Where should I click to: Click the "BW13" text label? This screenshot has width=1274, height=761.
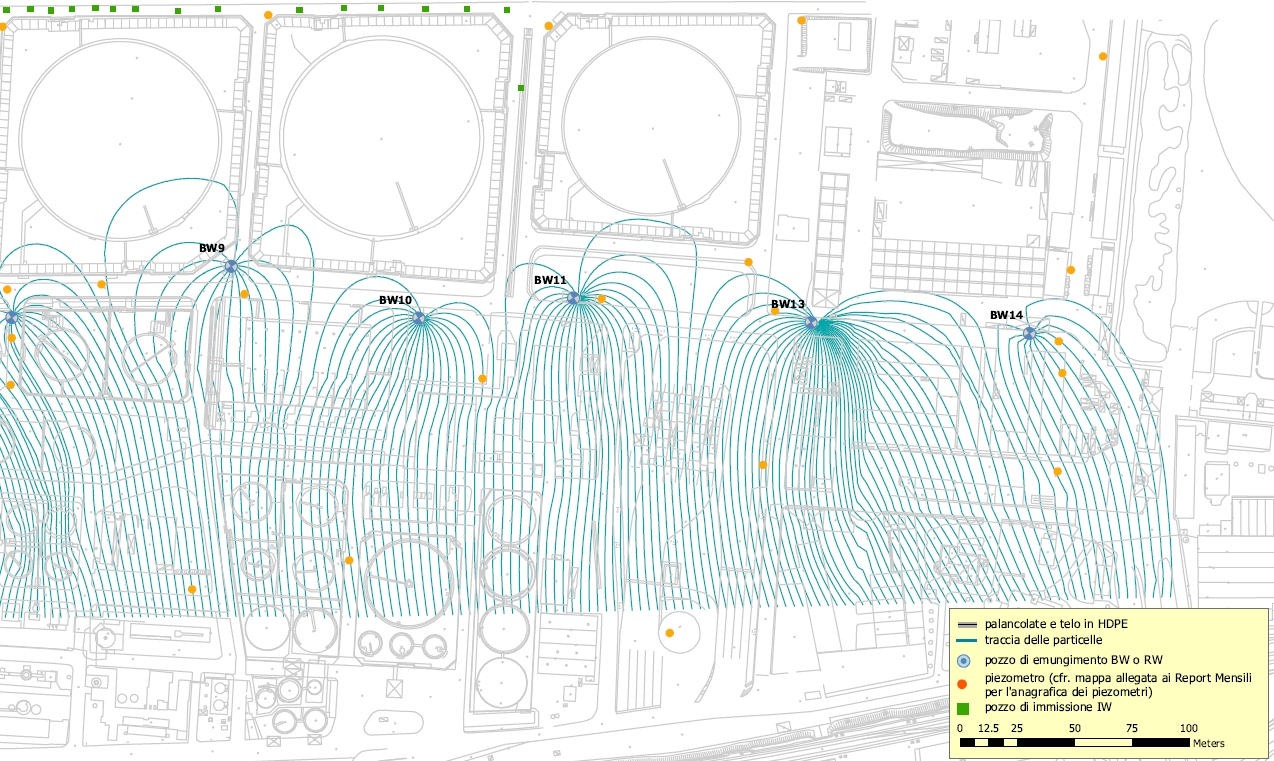(787, 304)
